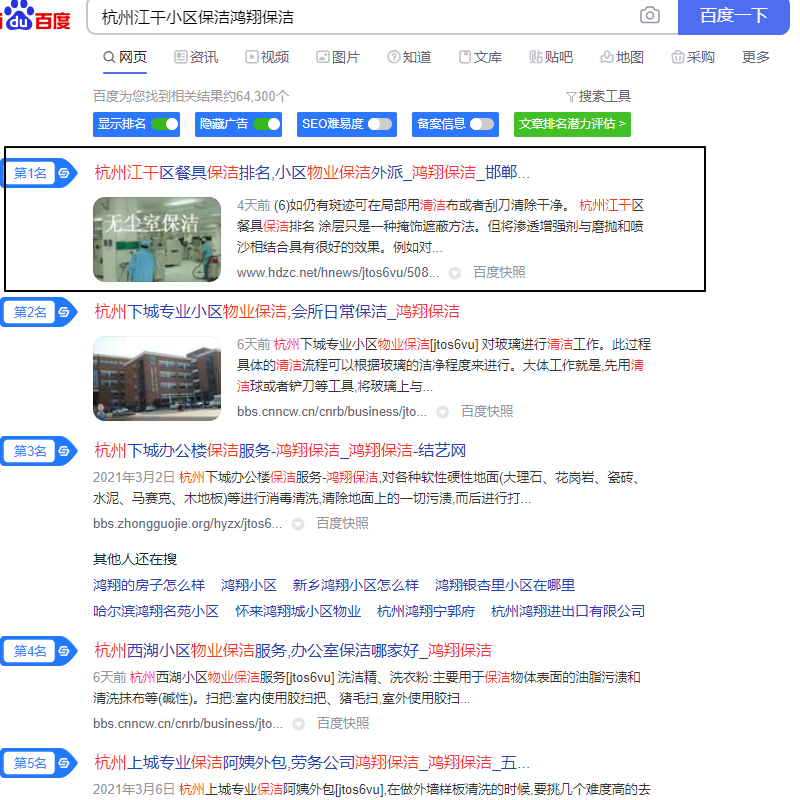Click the 第3名 rank label
Screen dimensions: 800x800
[x=30, y=452]
